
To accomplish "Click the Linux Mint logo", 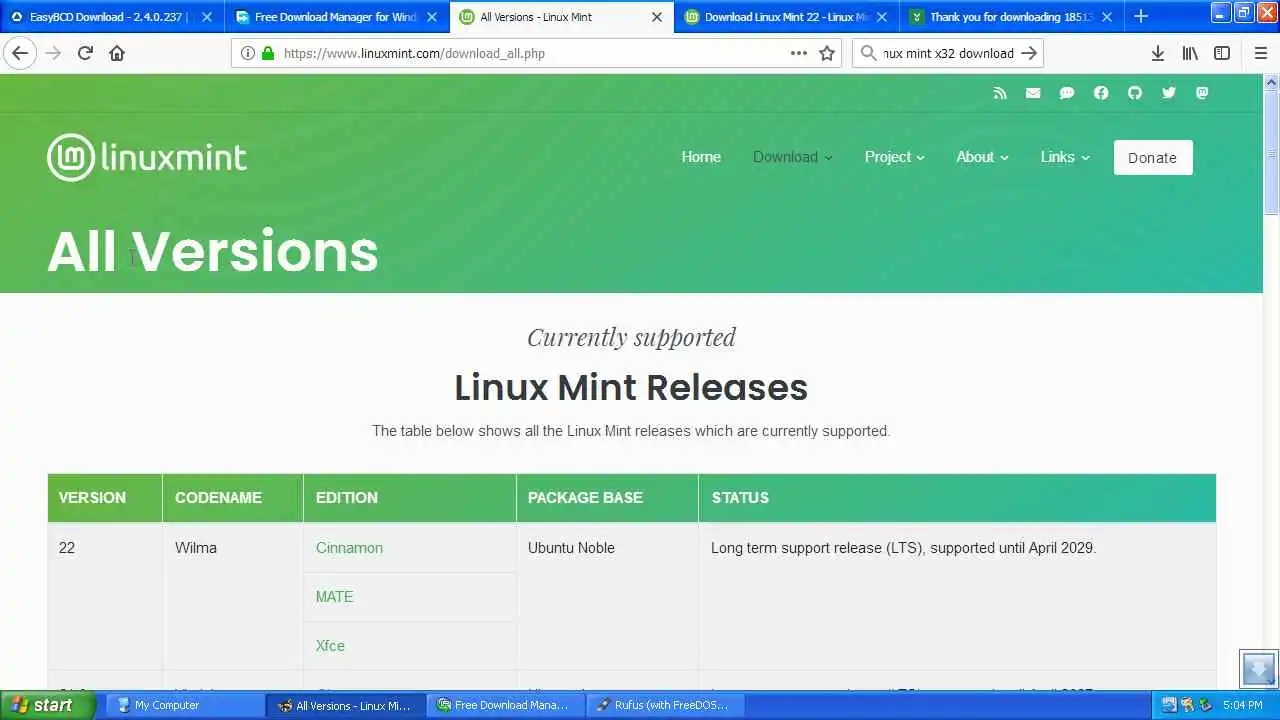I will tap(147, 157).
